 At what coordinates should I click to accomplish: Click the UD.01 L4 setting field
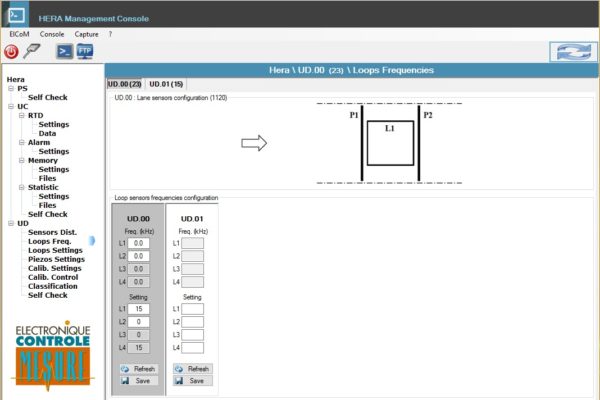click(192, 348)
